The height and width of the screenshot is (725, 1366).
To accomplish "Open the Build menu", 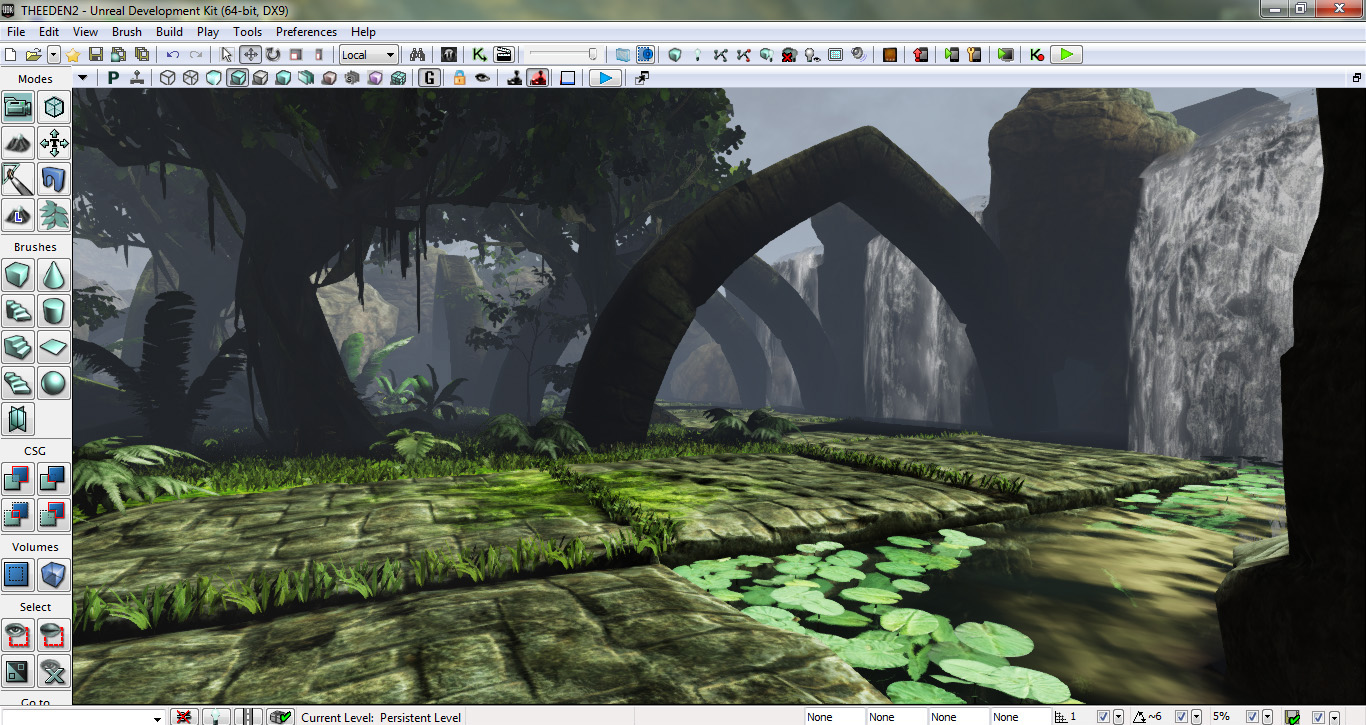I will click(170, 32).
